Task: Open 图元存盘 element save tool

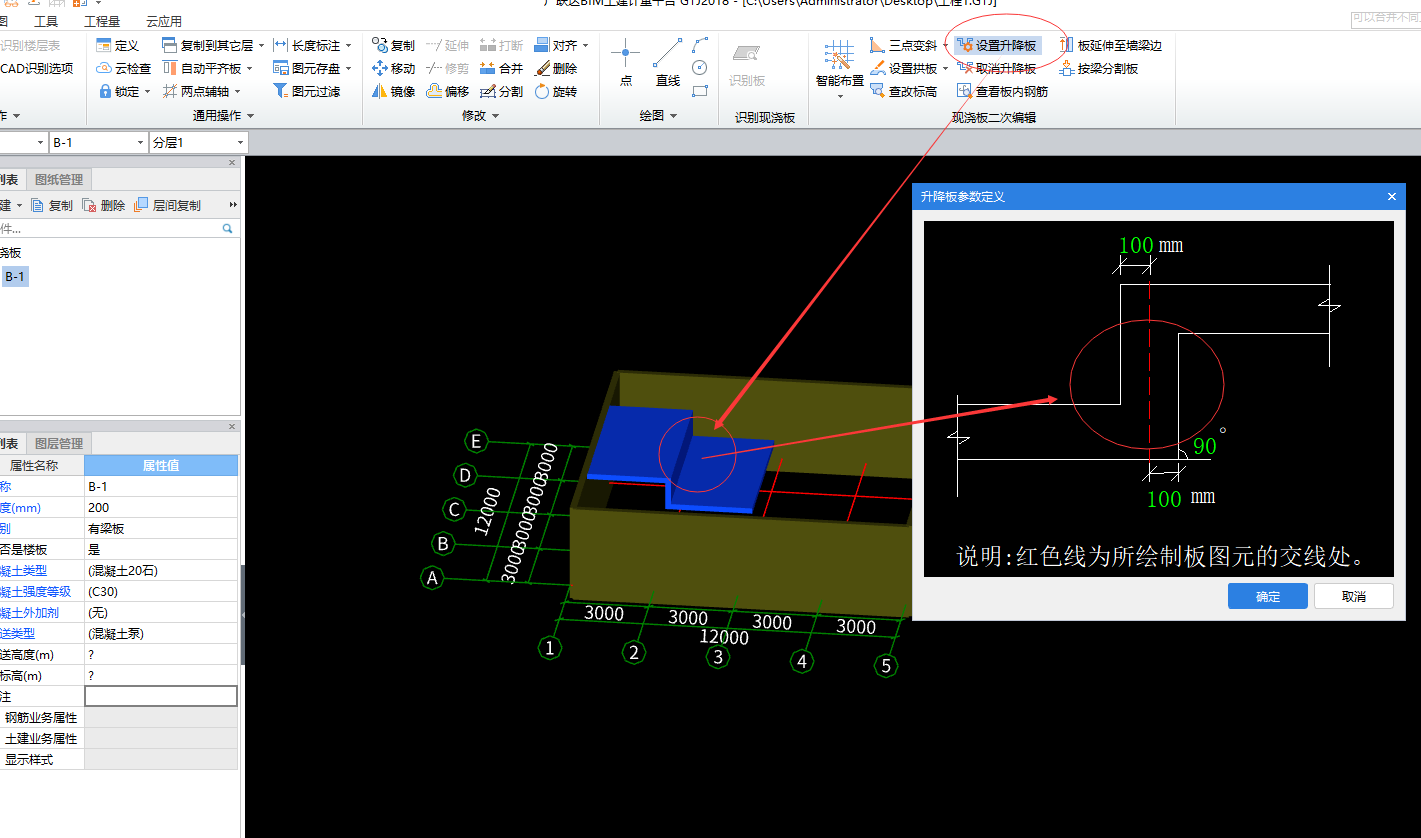Action: point(306,68)
